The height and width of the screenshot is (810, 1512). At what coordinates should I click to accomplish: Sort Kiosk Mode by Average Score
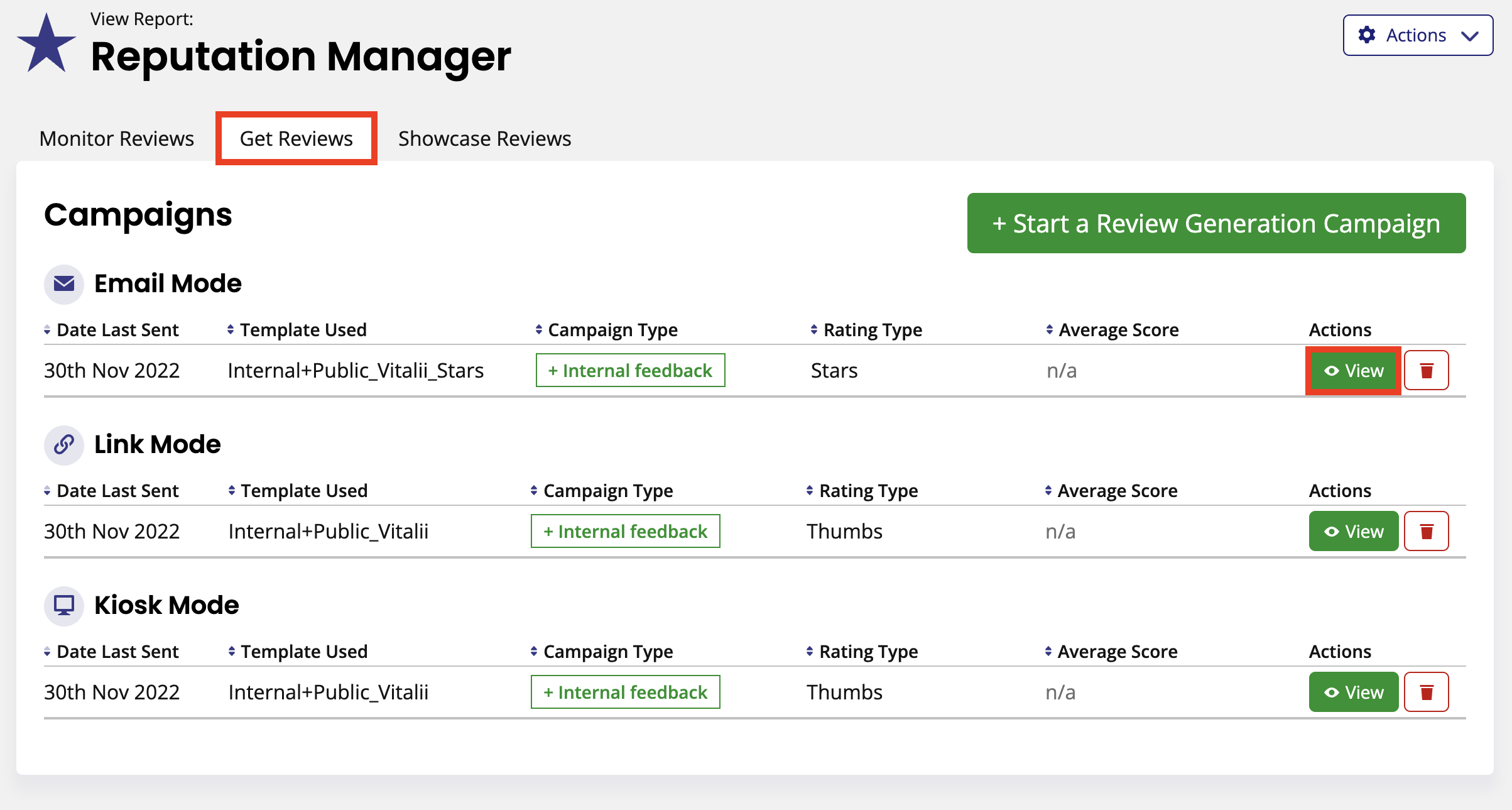pyautogui.click(x=1111, y=652)
